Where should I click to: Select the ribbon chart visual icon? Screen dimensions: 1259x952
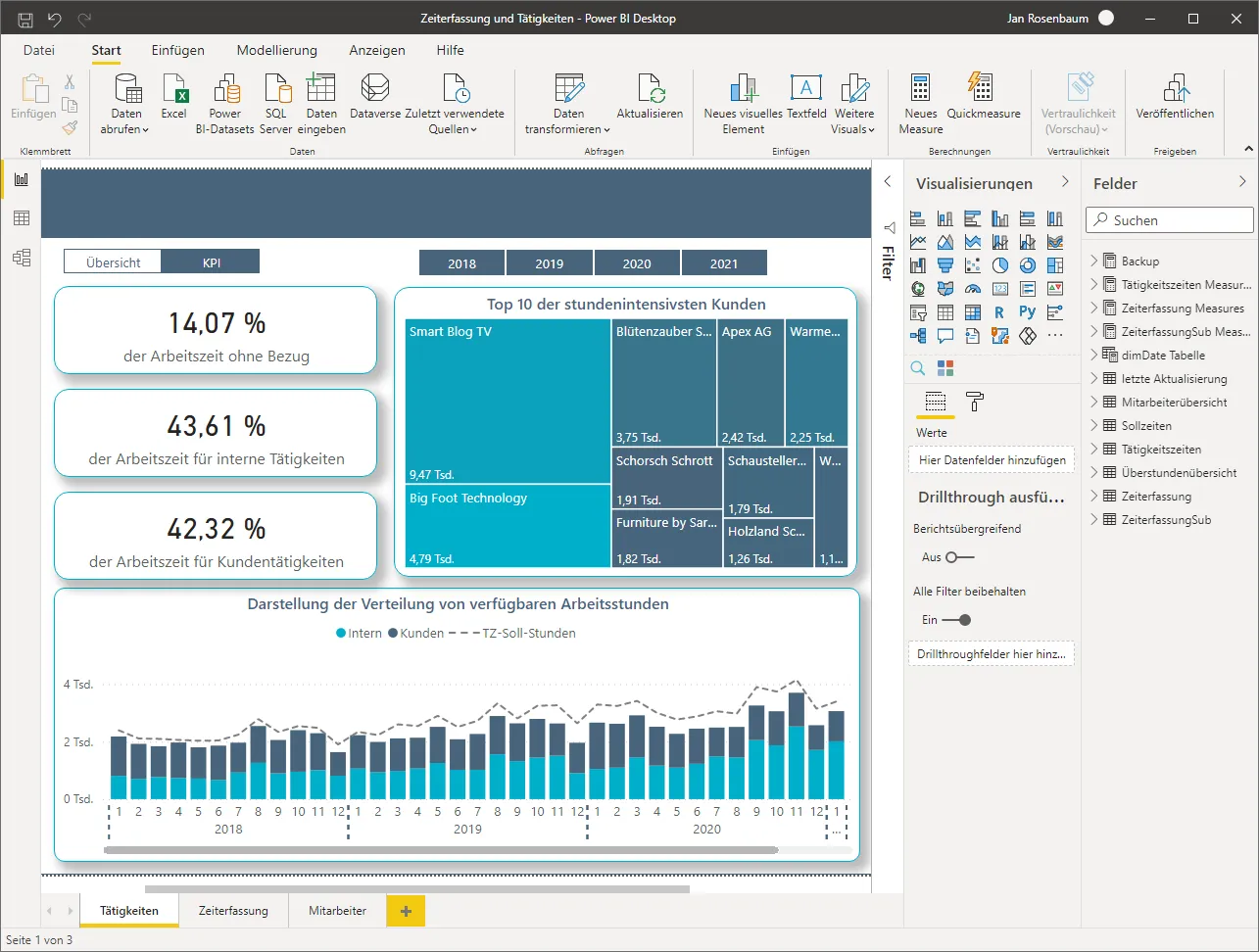click(1055, 242)
